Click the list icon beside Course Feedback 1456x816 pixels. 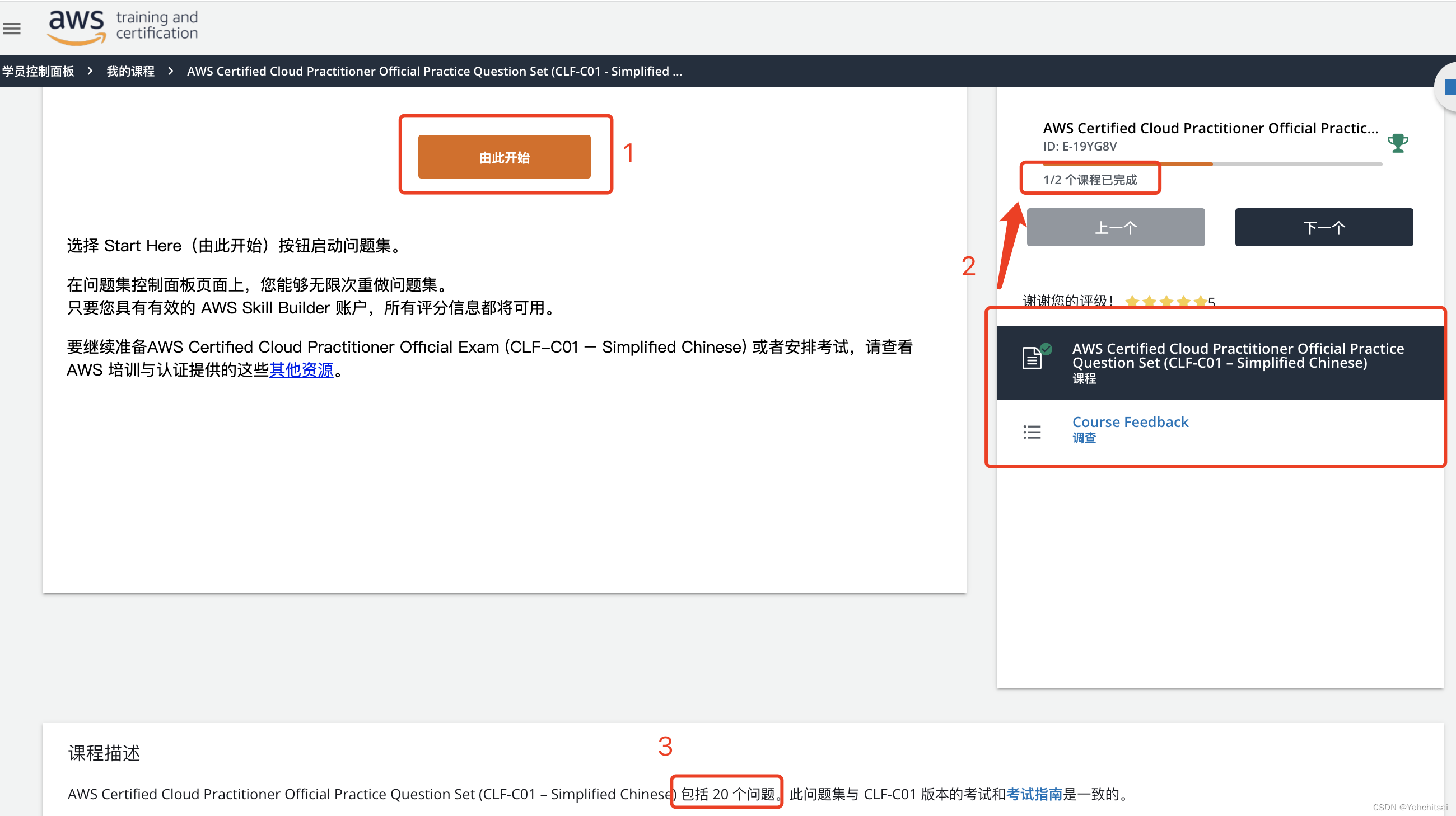pyautogui.click(x=1032, y=432)
